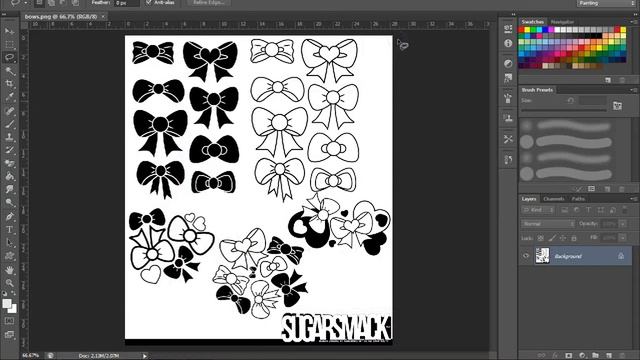Screen dimensions: 640x360
Task: Select the Healing Brush tool
Action: pyautogui.click(x=9, y=111)
